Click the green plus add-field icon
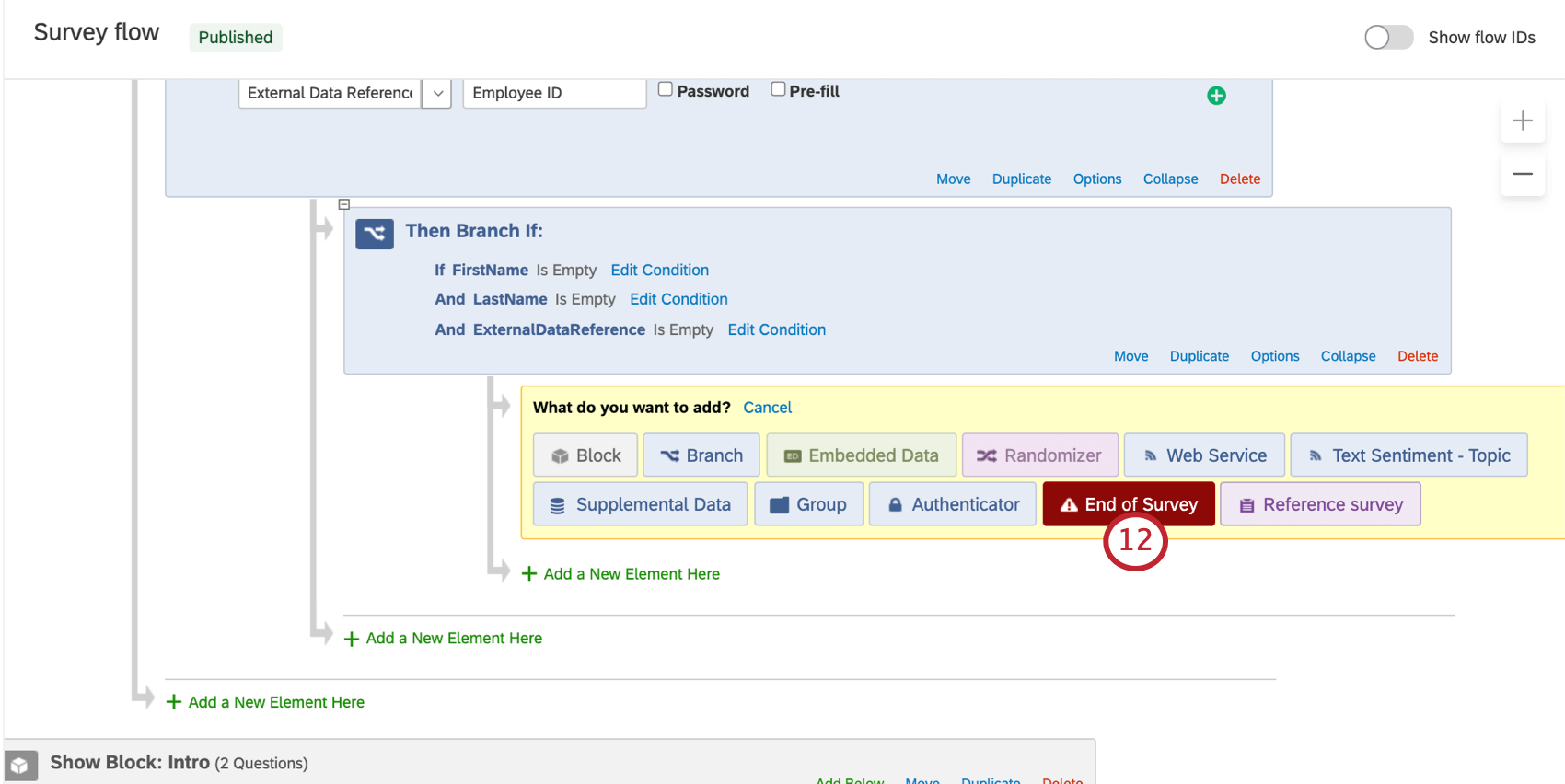This screenshot has height=784, width=1565. click(x=1216, y=96)
